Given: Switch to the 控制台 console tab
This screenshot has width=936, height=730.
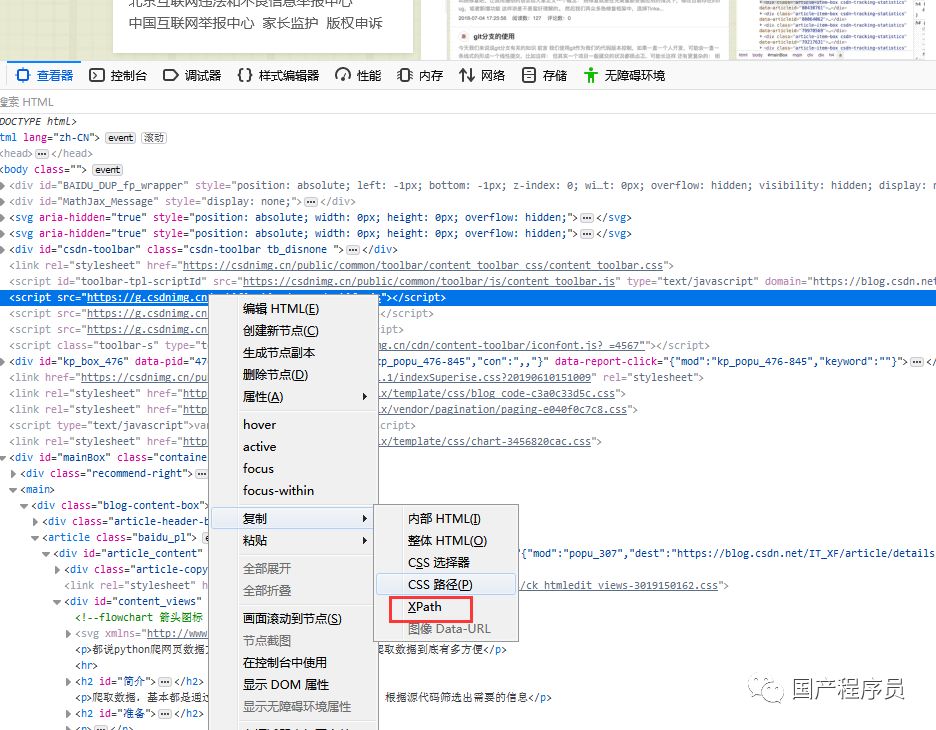Looking at the screenshot, I should coord(118,75).
